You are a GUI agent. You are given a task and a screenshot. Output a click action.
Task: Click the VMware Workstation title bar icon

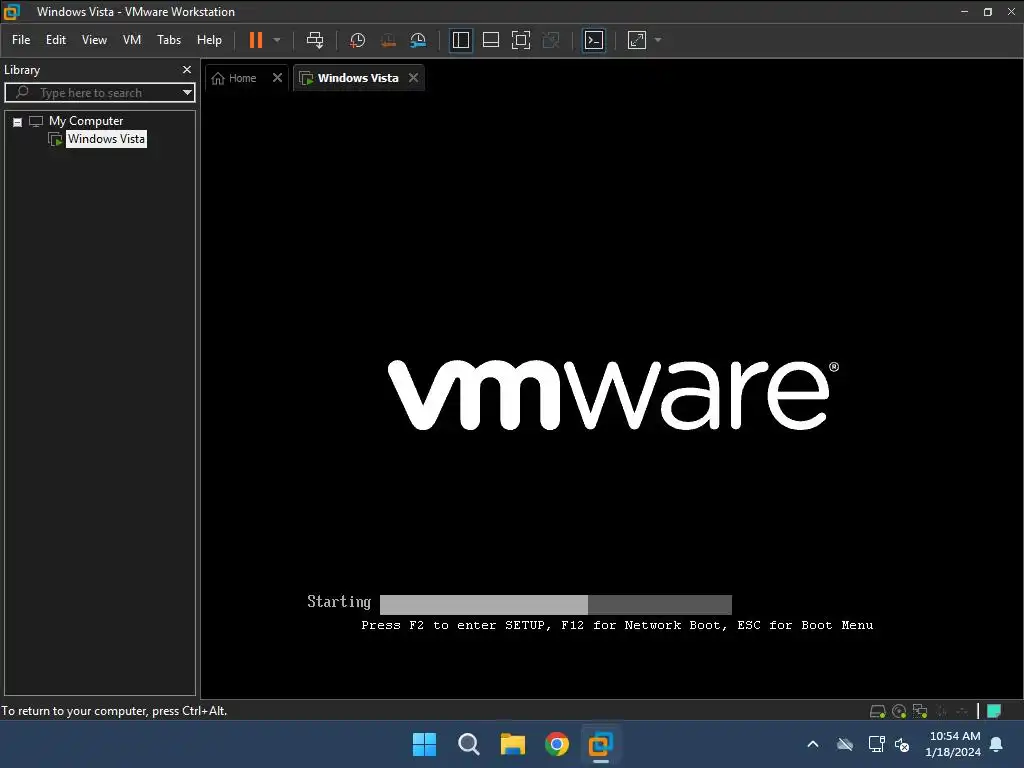coord(12,11)
